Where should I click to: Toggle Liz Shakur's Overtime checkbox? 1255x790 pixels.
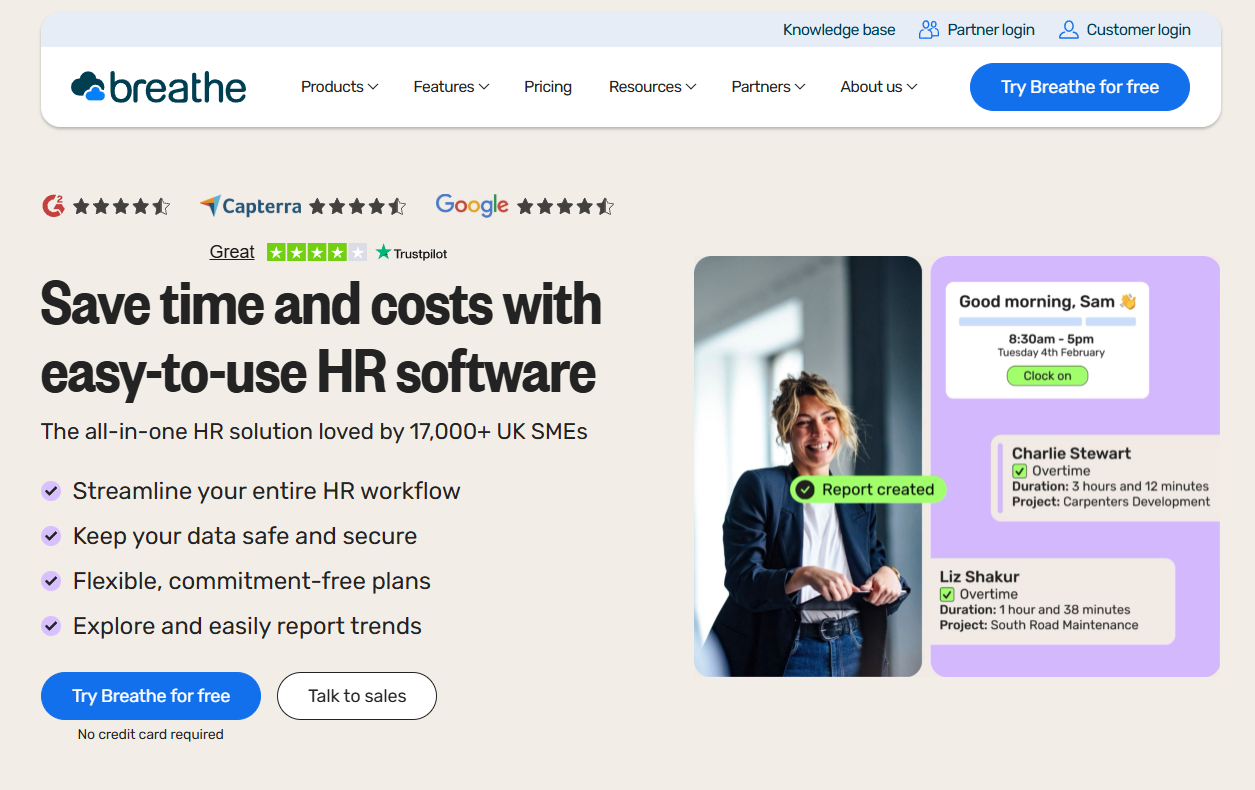pyautogui.click(x=947, y=593)
